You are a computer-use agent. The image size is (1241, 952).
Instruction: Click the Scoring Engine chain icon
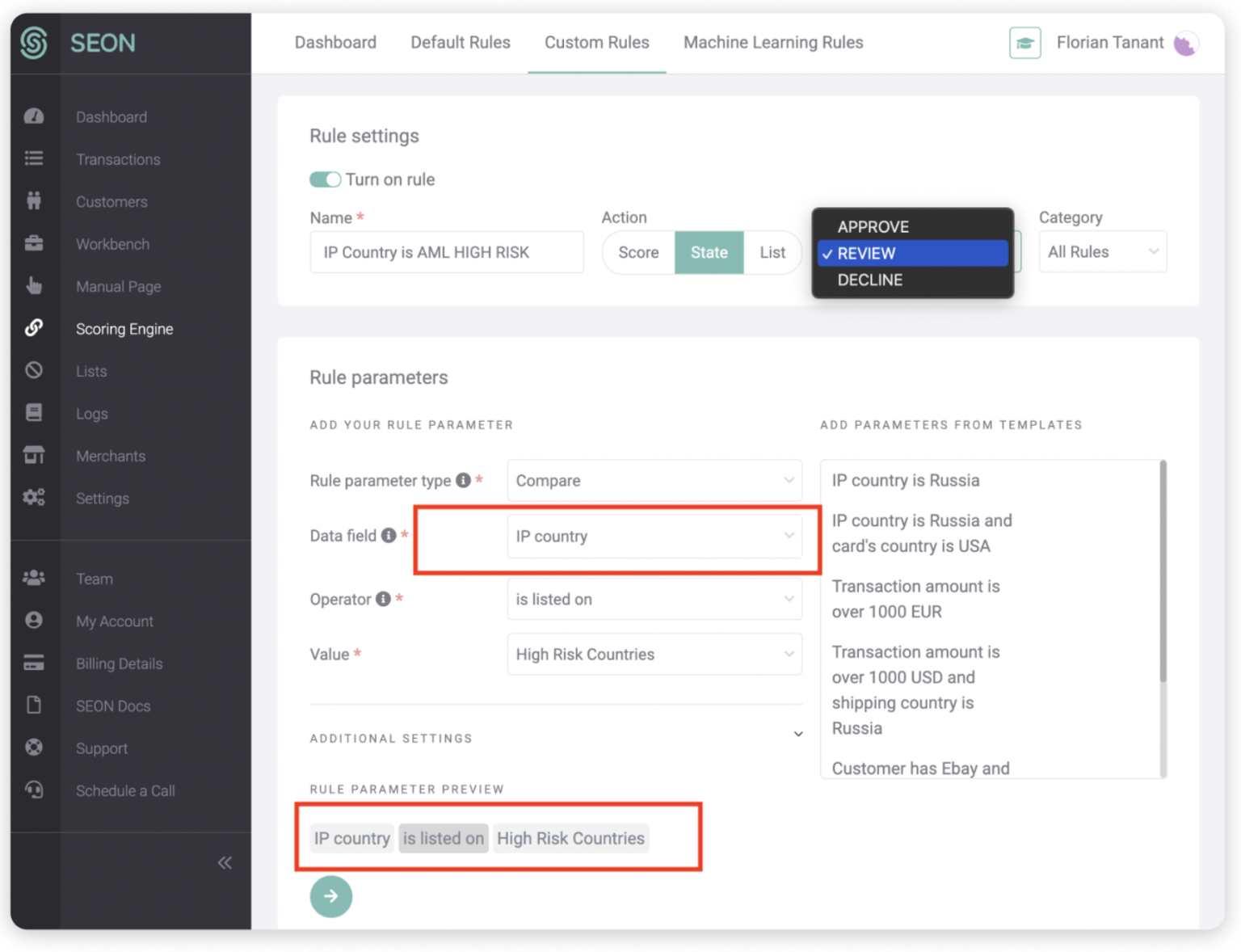click(x=34, y=328)
